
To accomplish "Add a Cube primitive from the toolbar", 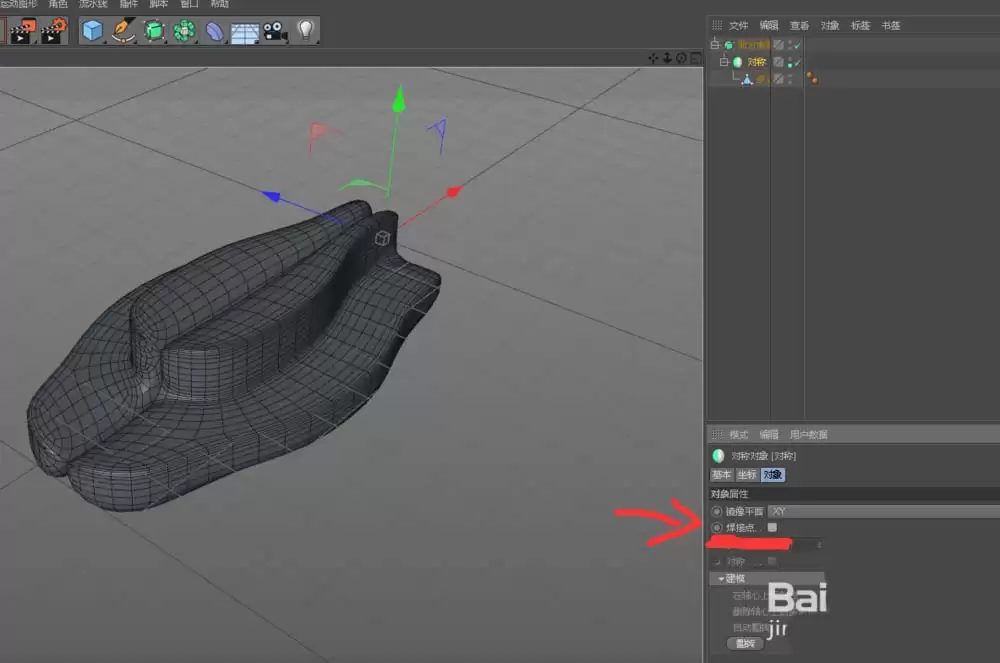I will coord(91,31).
